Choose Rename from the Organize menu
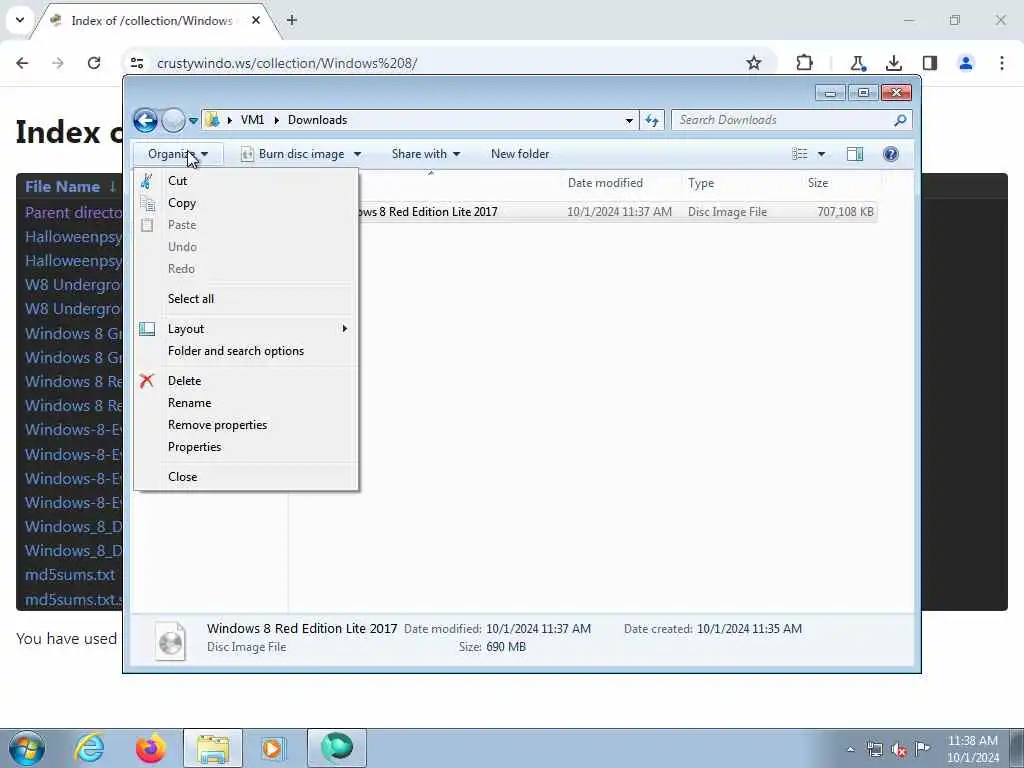This screenshot has height=768, width=1024. (246, 403)
